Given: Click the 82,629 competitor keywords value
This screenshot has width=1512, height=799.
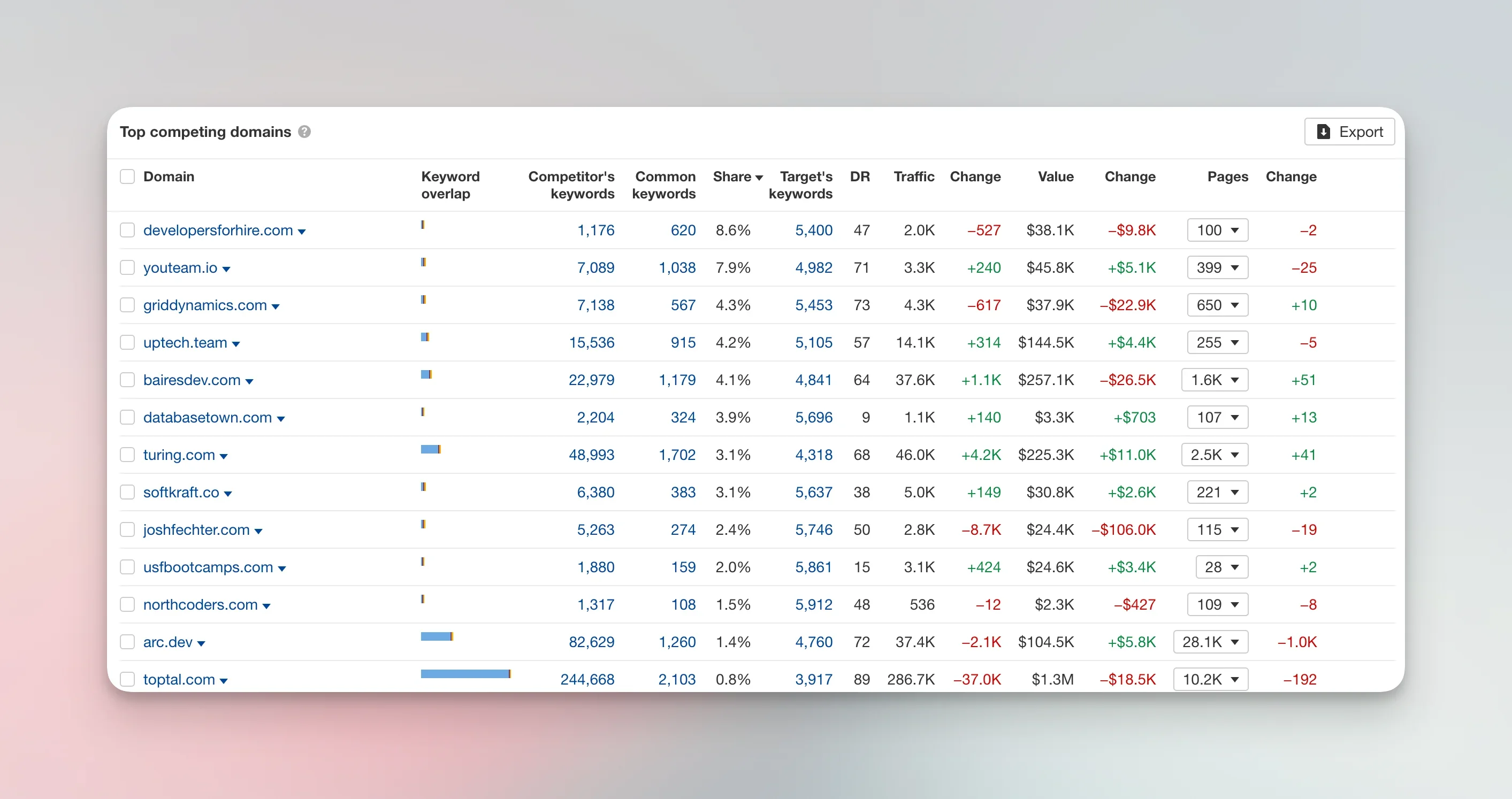Looking at the screenshot, I should click(591, 642).
